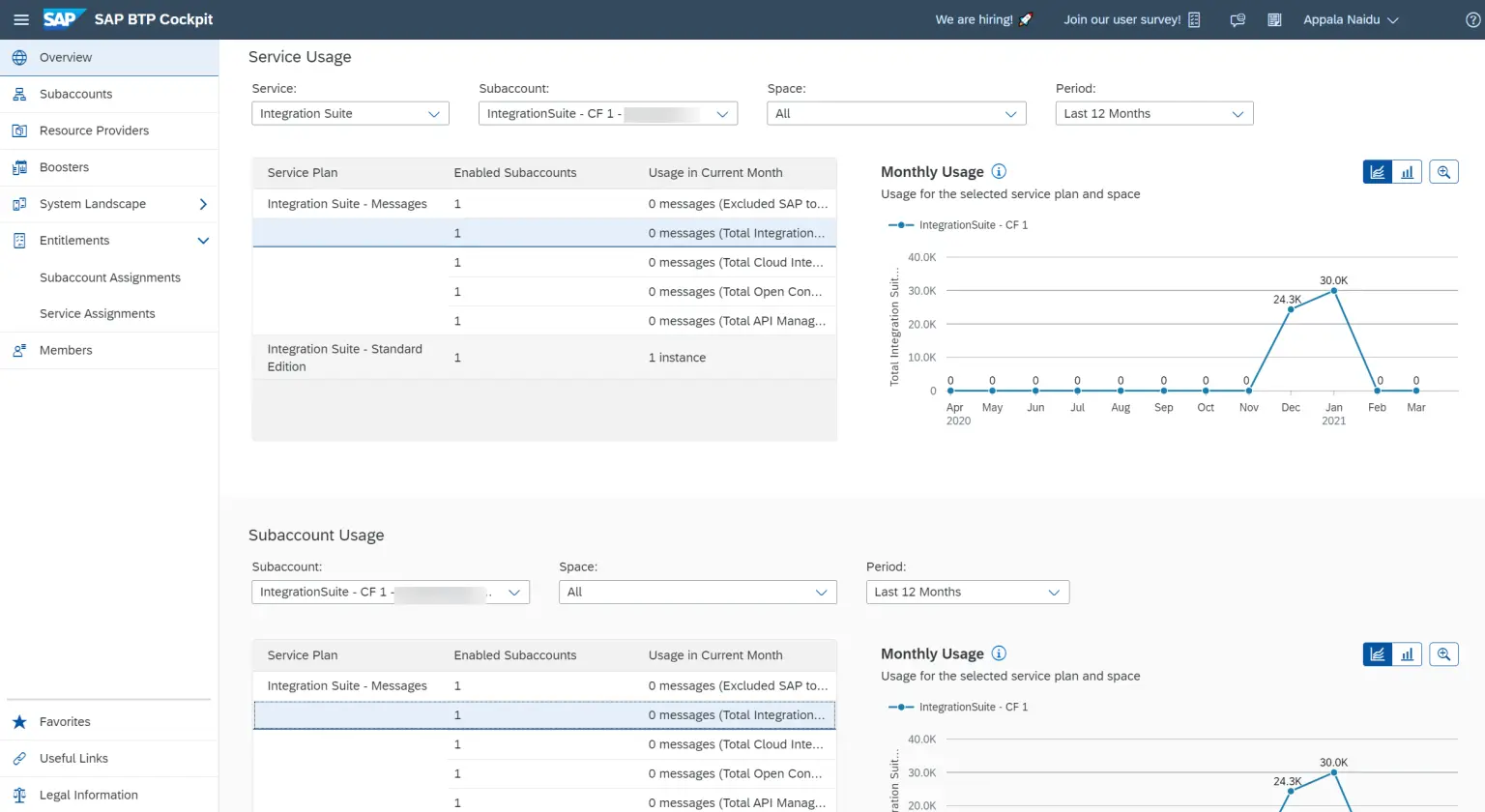Select Service Usage Total Cloud Inte... row
This screenshot has width=1485, height=812.
click(544, 262)
